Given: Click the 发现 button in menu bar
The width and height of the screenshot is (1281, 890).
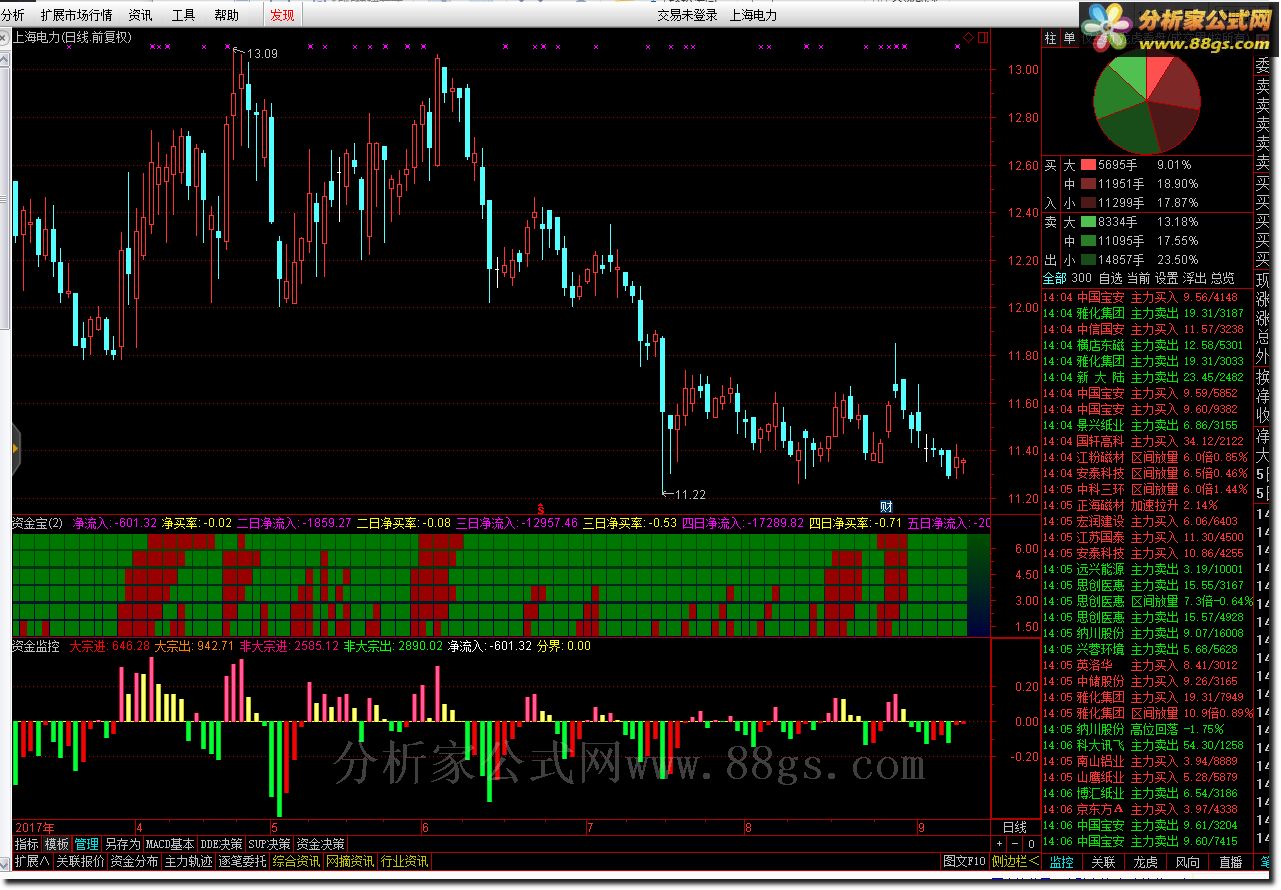Looking at the screenshot, I should click(x=282, y=15).
